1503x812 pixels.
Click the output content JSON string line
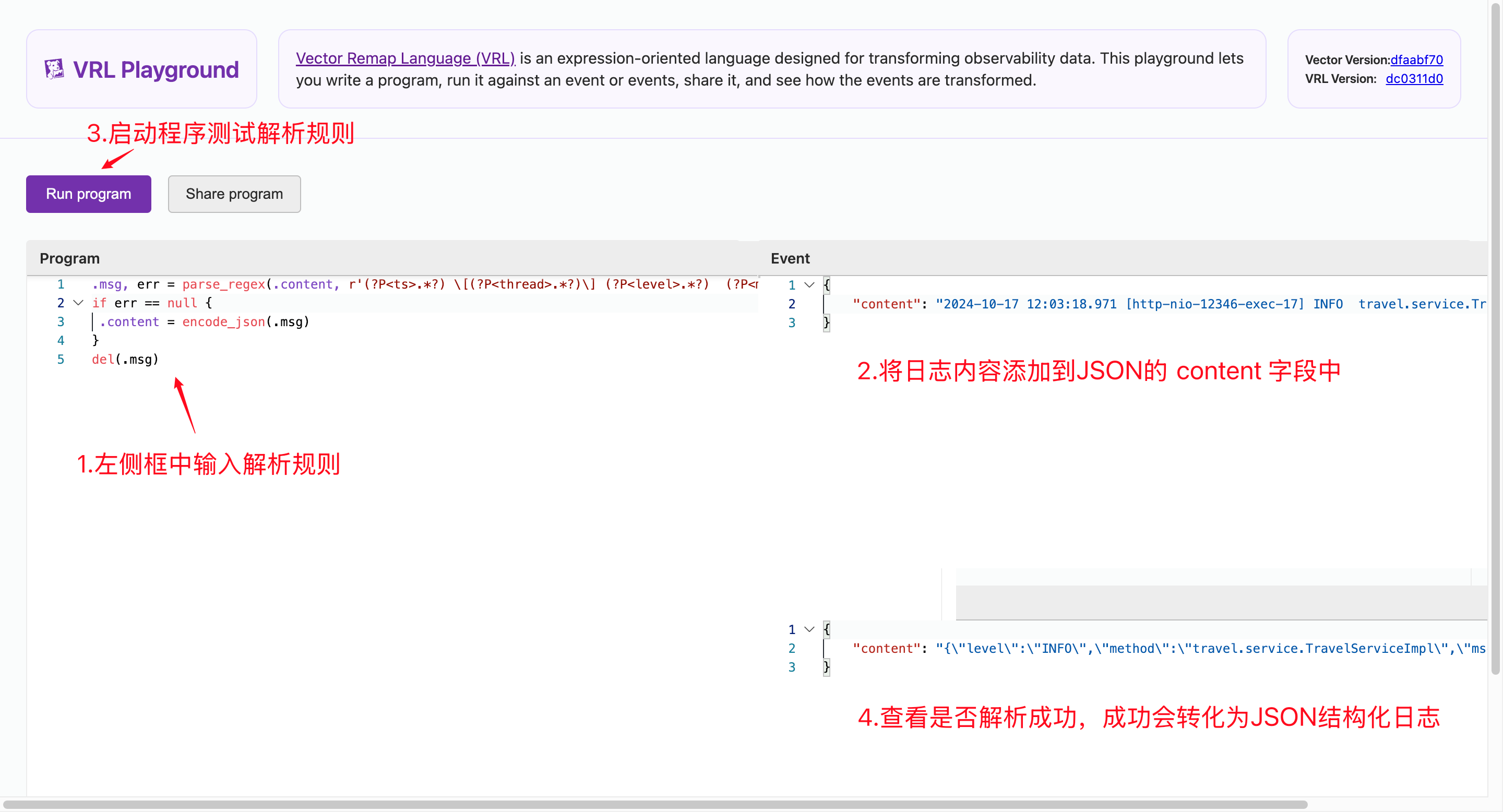click(1168, 648)
